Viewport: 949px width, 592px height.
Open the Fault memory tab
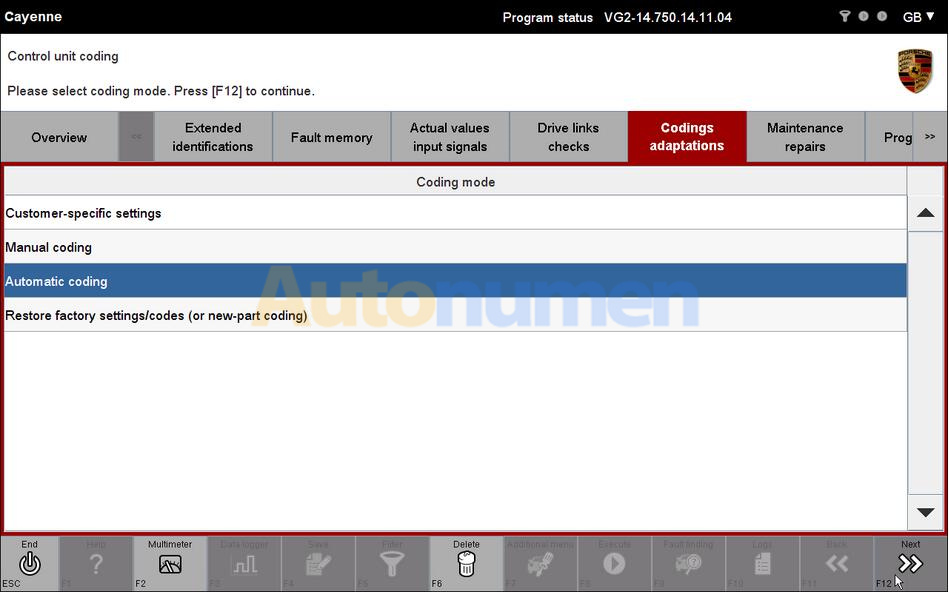pos(331,137)
